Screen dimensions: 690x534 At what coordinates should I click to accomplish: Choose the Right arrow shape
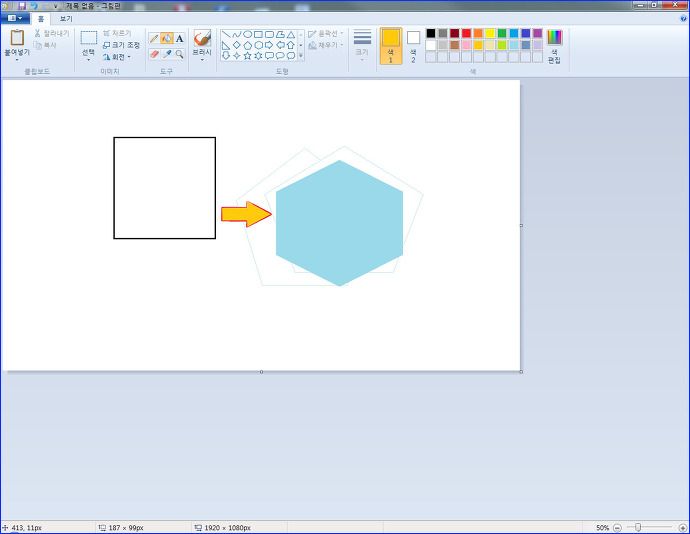(269, 45)
